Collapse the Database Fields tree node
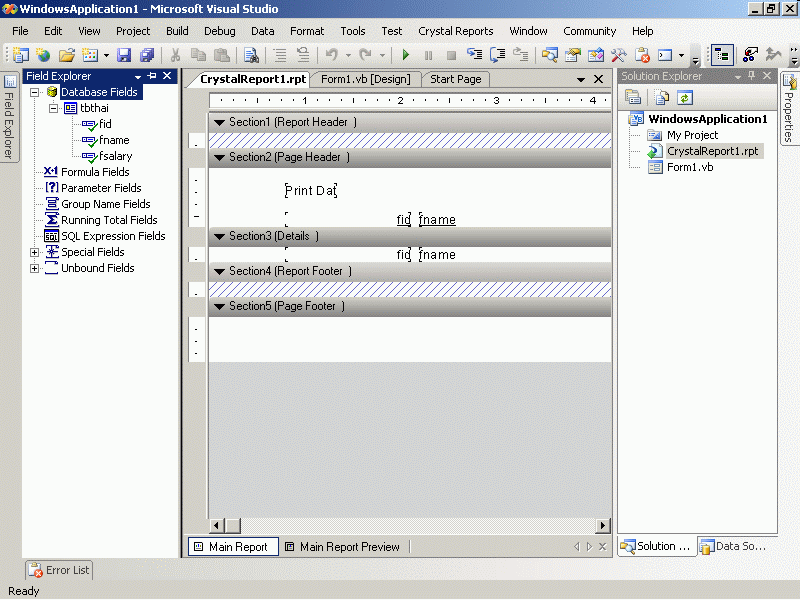The width and height of the screenshot is (800, 600). (x=35, y=92)
